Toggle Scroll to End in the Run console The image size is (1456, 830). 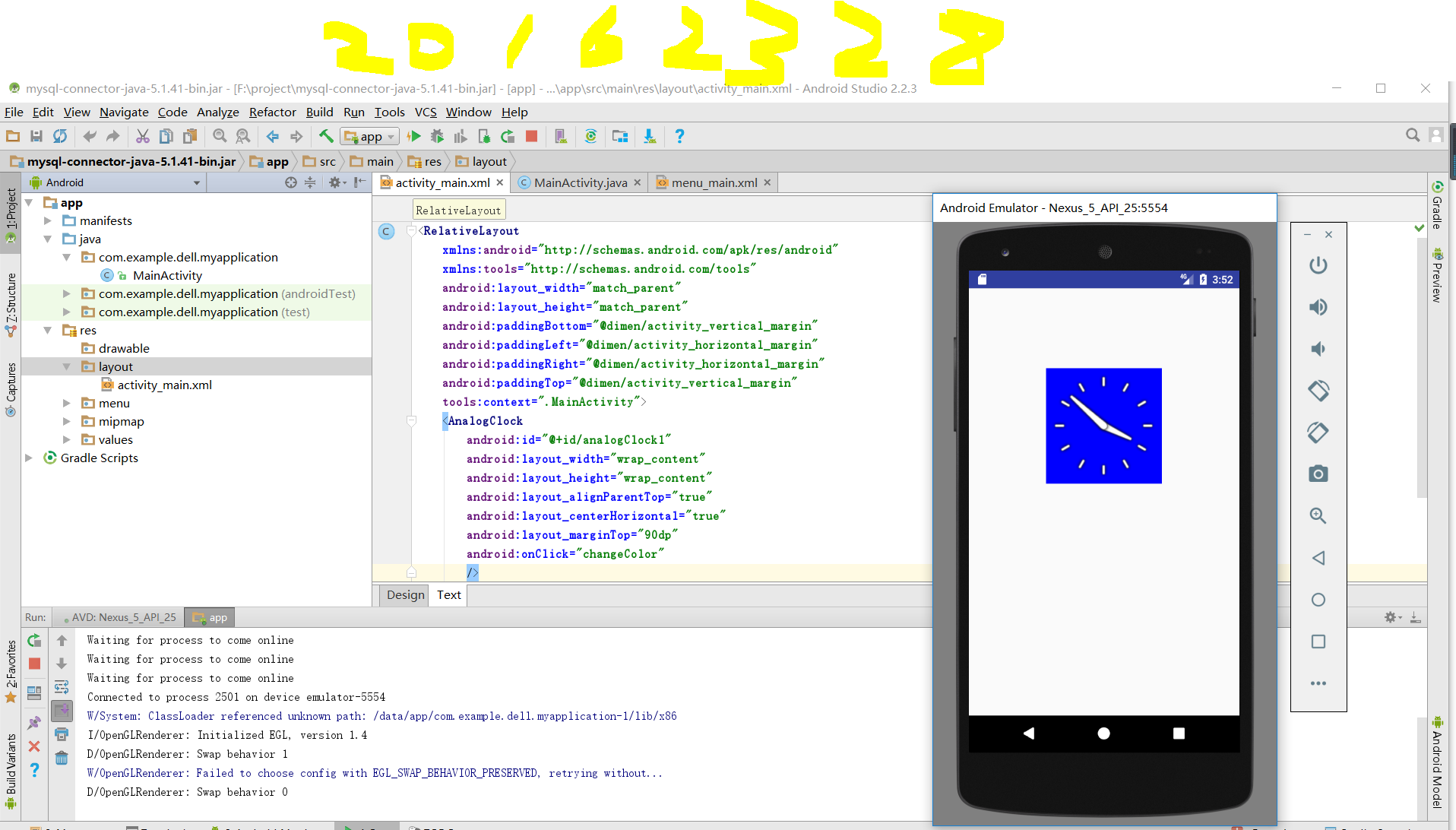click(x=62, y=711)
